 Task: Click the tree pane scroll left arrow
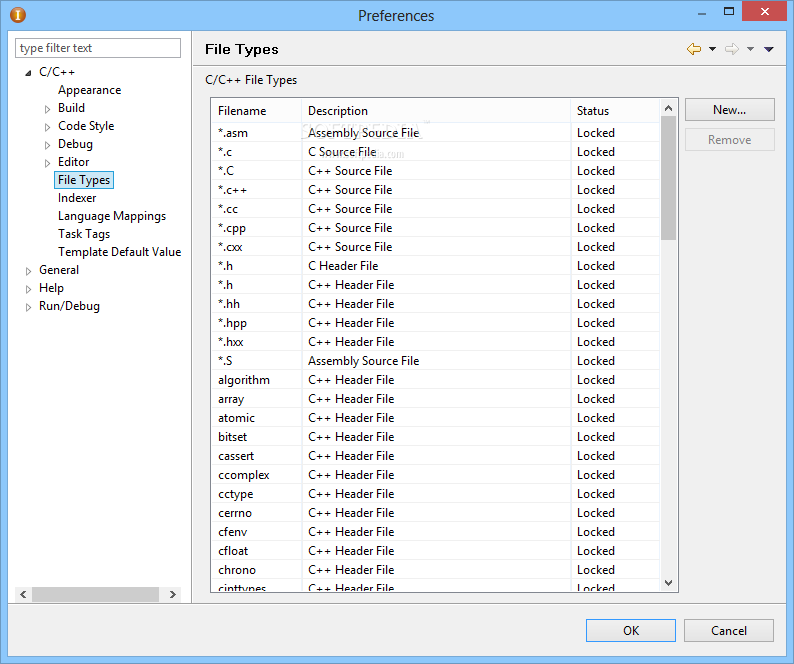tap(23, 594)
